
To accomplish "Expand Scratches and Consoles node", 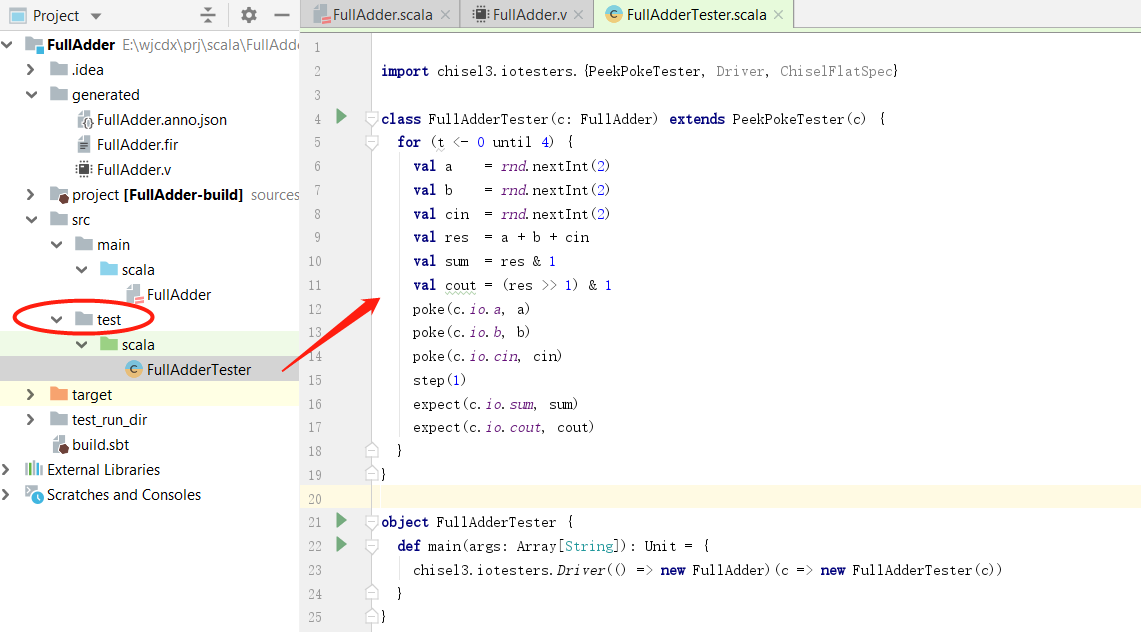I will click(6, 495).
